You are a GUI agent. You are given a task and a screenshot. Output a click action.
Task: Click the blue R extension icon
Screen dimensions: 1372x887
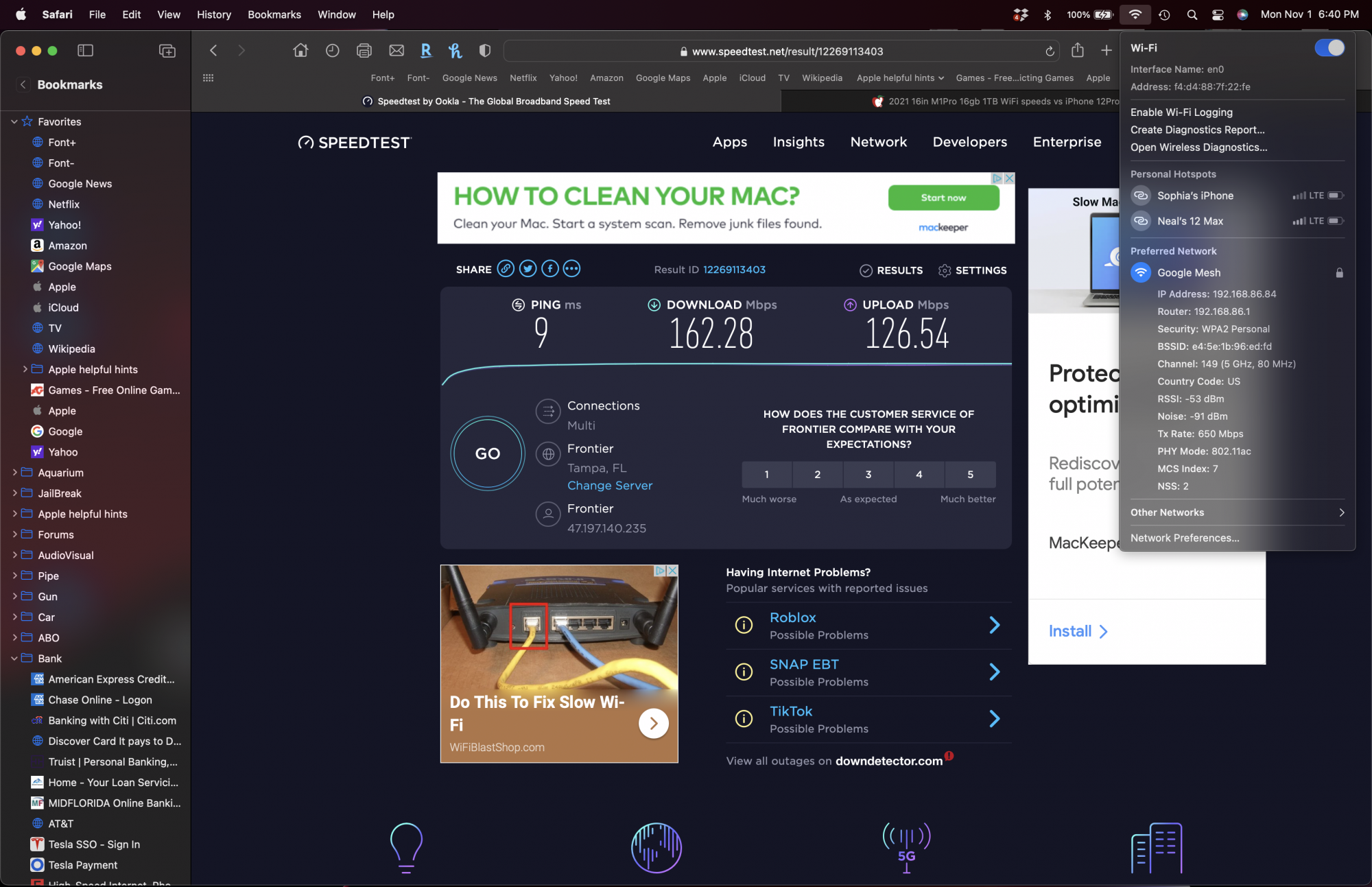(x=426, y=51)
